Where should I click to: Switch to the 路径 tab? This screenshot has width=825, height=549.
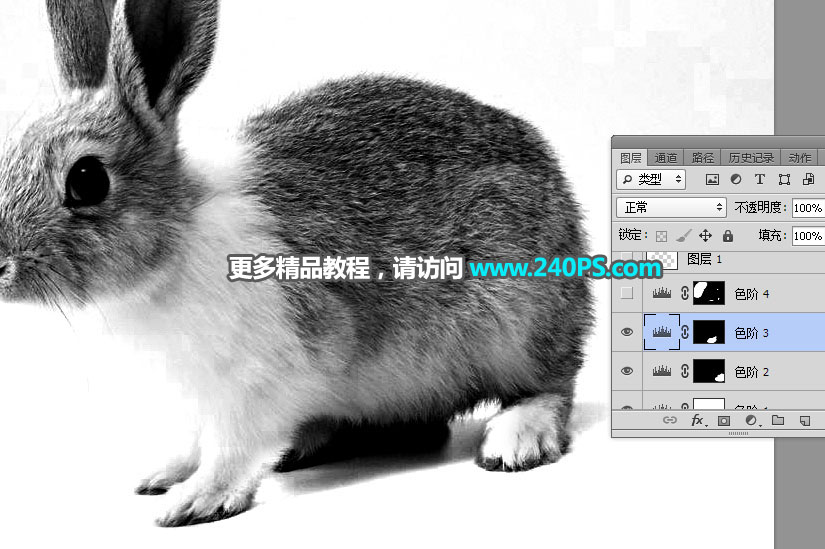[702, 158]
